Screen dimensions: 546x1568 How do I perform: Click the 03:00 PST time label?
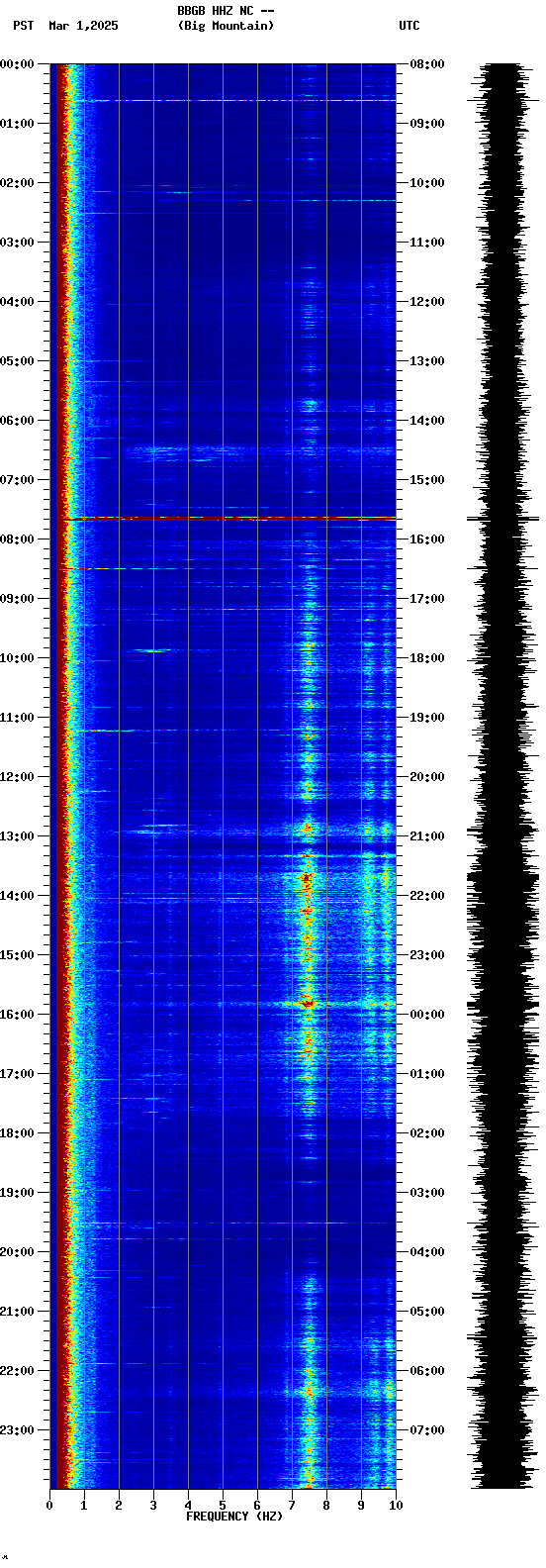tap(17, 243)
